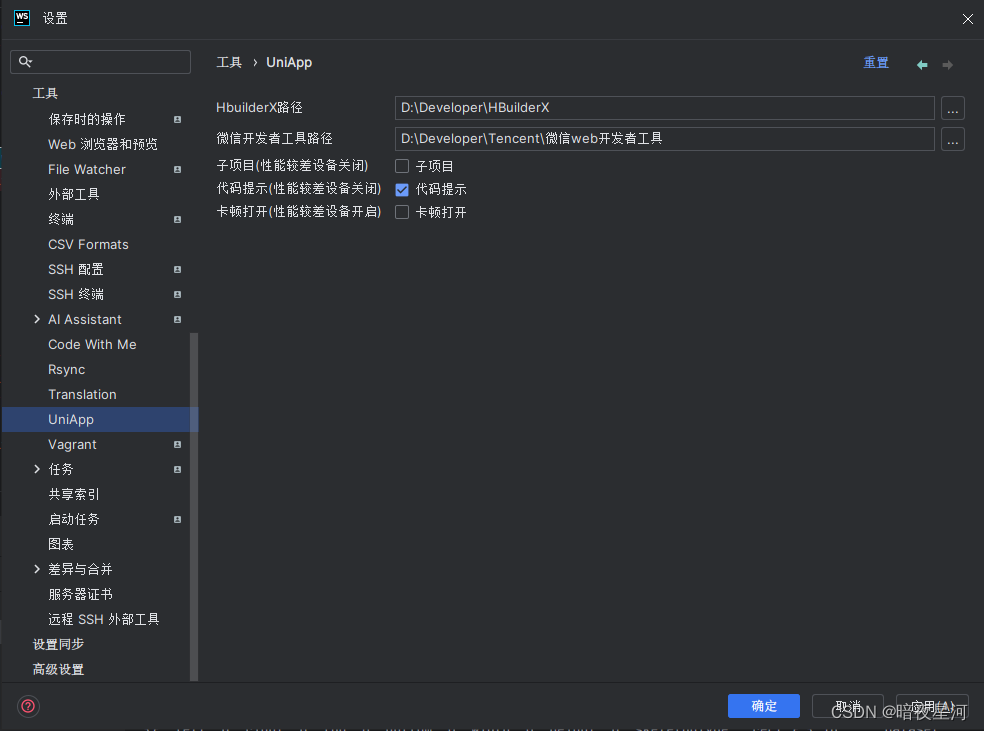
Task: Click the forward navigation arrow
Action: (x=947, y=63)
